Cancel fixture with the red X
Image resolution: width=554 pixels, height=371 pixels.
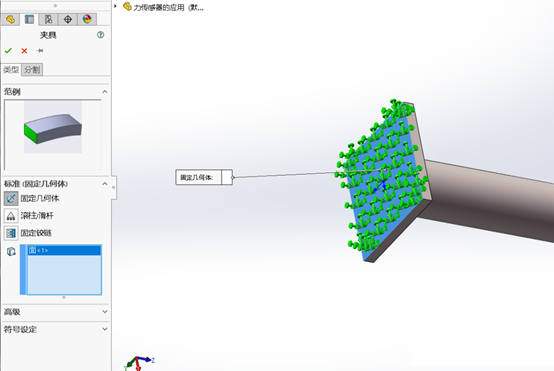click(x=24, y=51)
